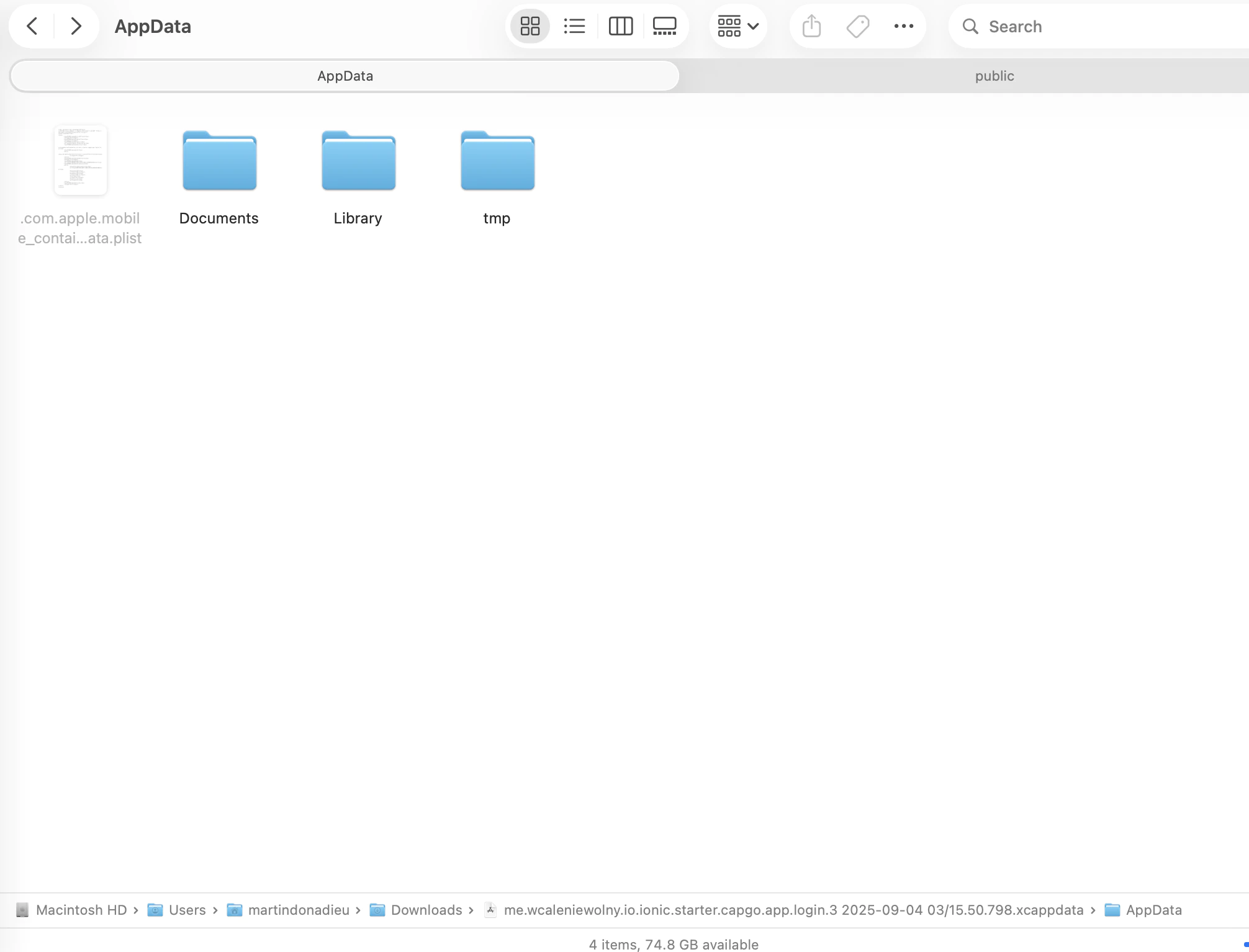Open the more actions ellipsis menu

903,26
